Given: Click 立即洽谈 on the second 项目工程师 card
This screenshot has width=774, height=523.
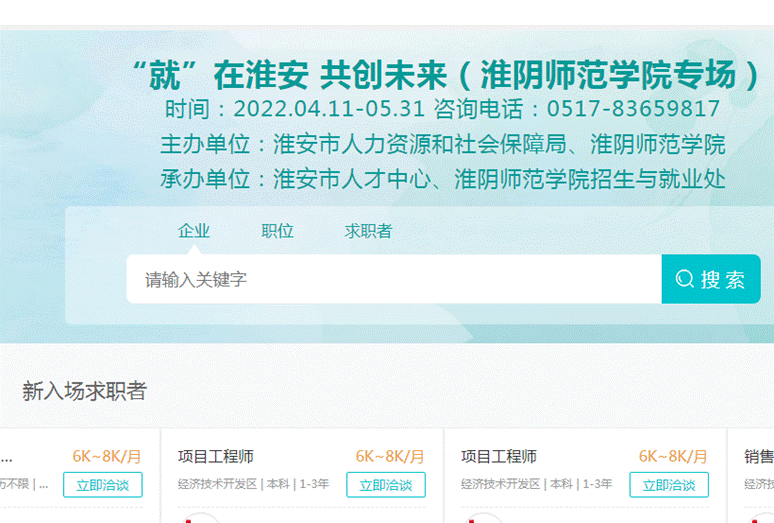Looking at the screenshot, I should [x=669, y=485].
